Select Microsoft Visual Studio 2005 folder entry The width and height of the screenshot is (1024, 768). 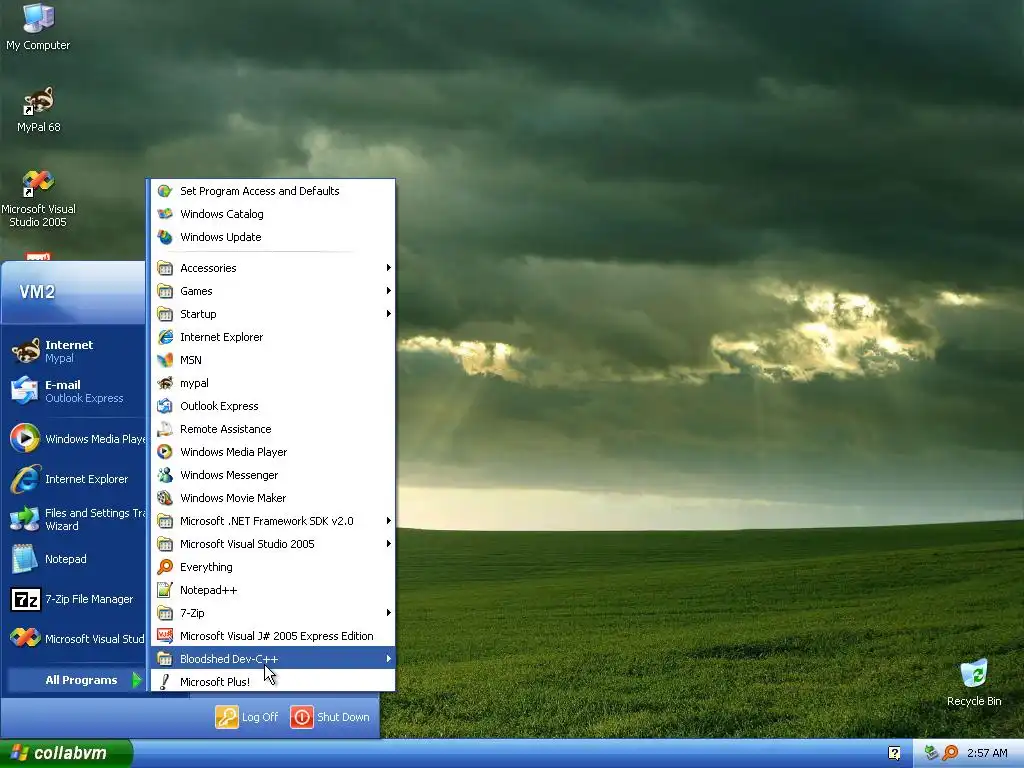(x=273, y=544)
